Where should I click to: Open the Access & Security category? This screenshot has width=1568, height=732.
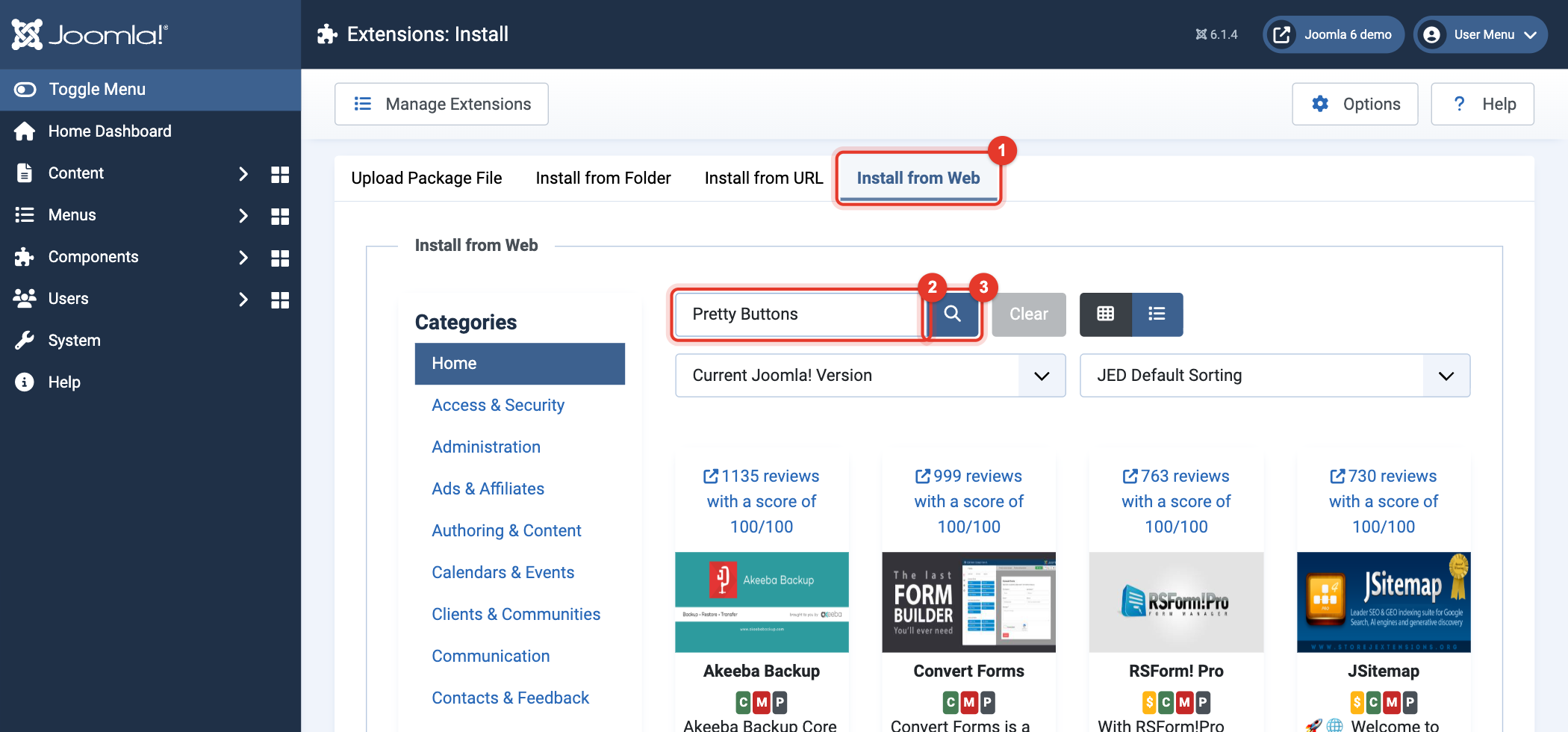[498, 405]
